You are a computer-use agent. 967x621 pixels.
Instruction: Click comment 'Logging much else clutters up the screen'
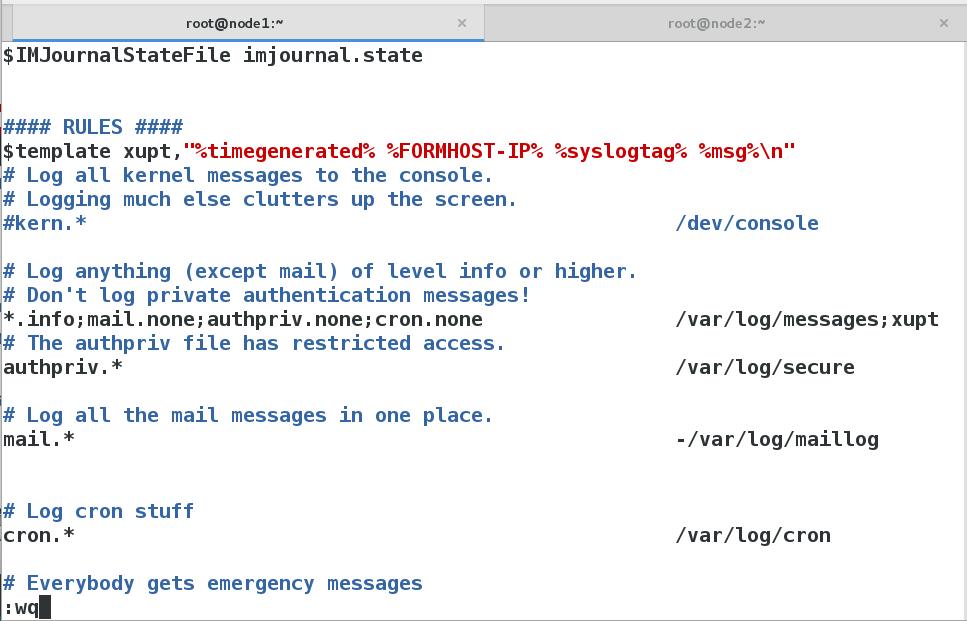tap(260, 199)
